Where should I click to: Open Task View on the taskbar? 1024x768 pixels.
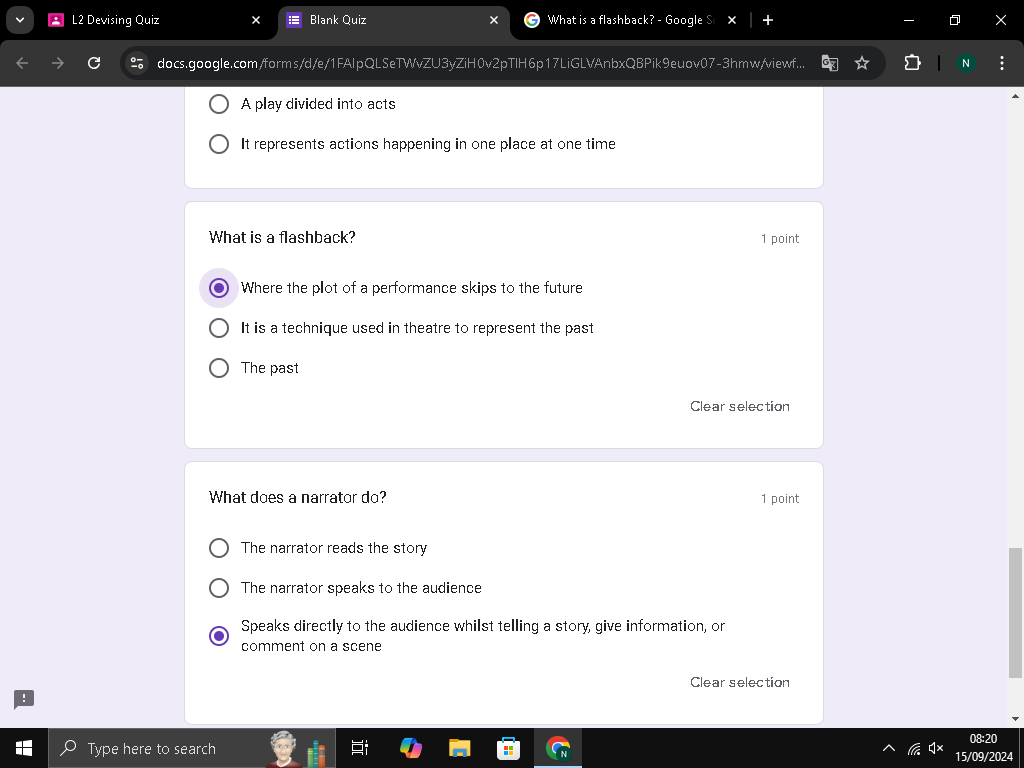(x=360, y=748)
